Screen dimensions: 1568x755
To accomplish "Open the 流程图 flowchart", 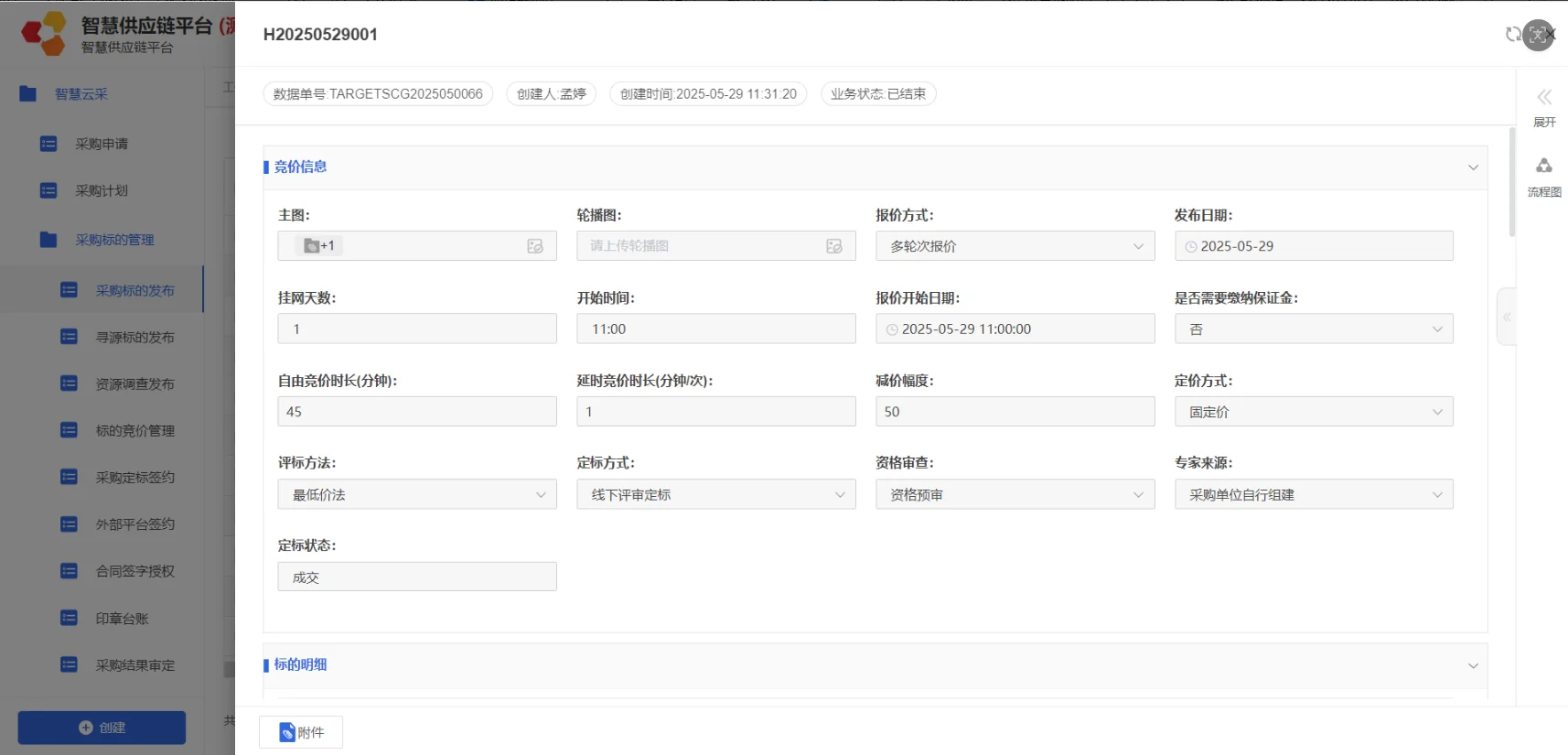I will point(1544,177).
